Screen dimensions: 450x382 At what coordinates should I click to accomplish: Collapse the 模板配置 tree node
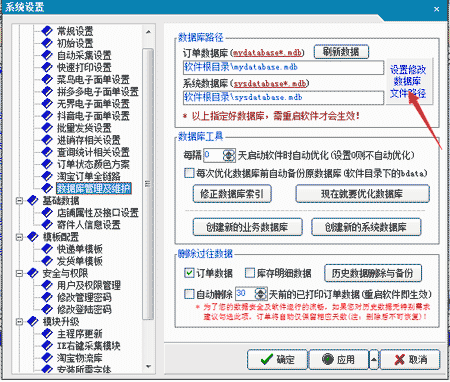tap(19, 237)
